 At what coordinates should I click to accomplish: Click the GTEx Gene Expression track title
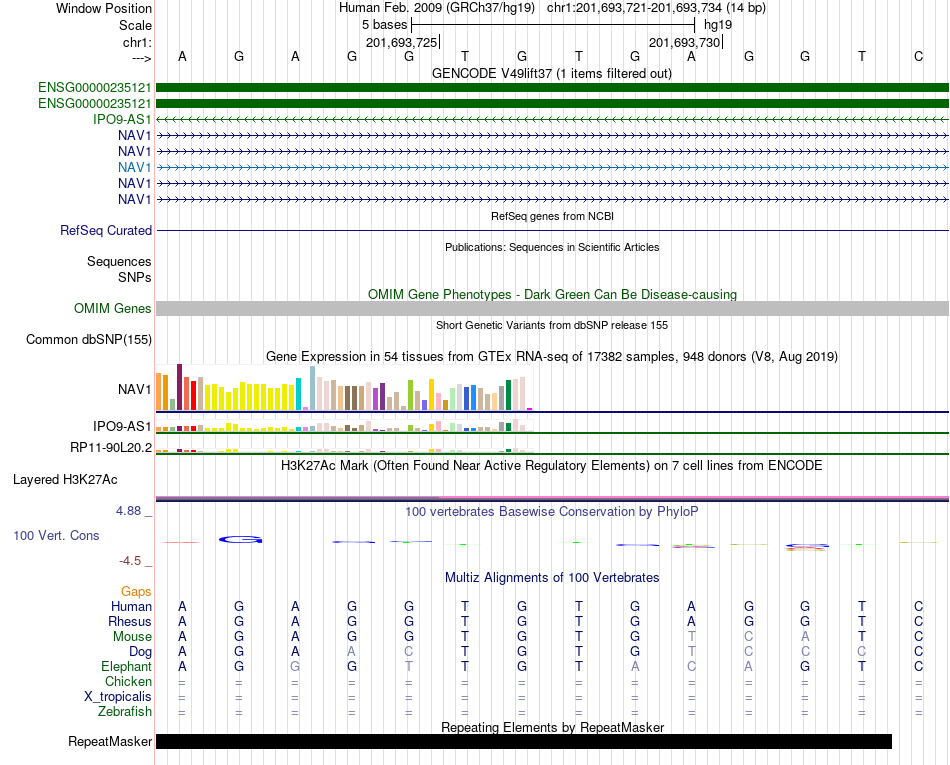pos(552,356)
